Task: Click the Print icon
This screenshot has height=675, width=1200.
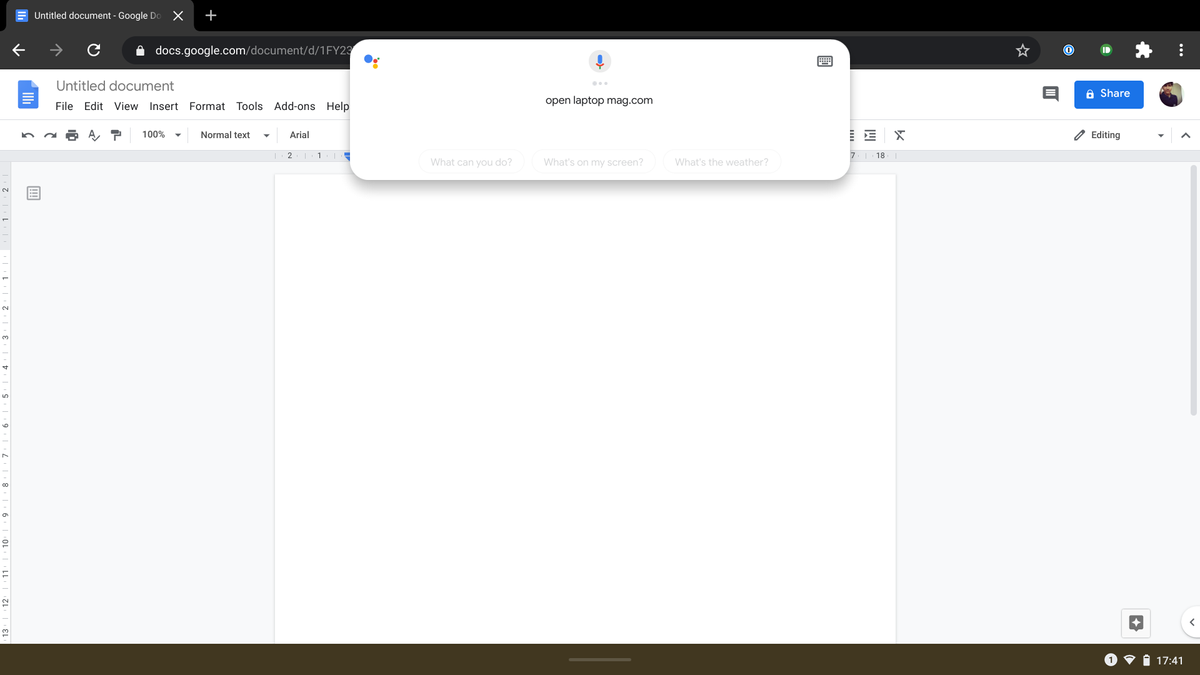Action: pyautogui.click(x=71, y=135)
